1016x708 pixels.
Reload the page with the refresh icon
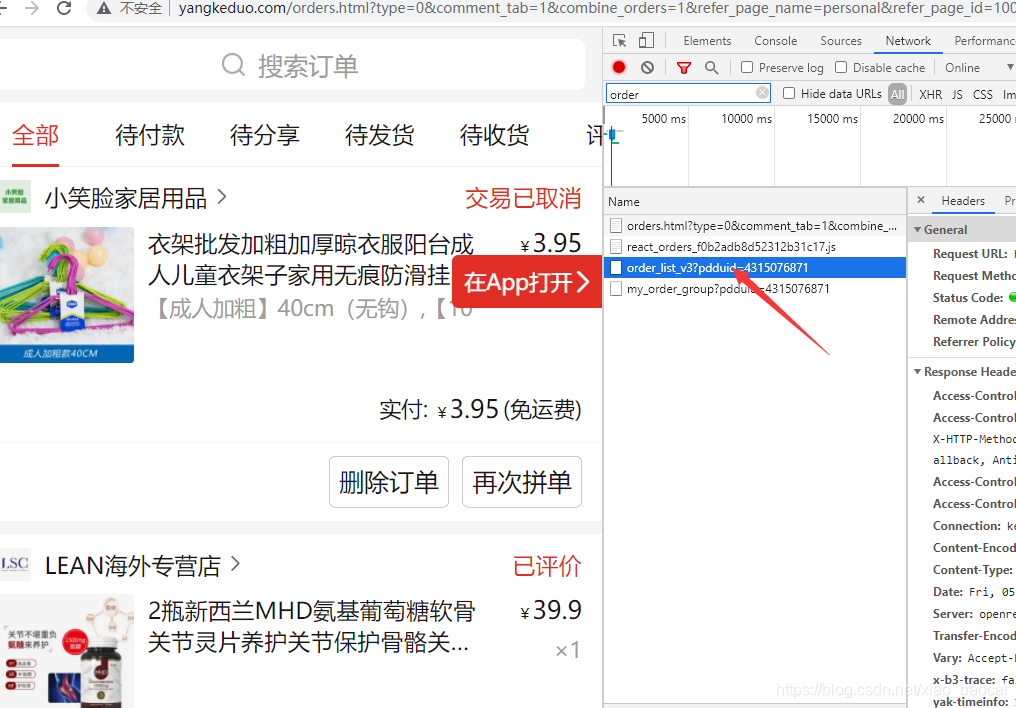pos(64,8)
